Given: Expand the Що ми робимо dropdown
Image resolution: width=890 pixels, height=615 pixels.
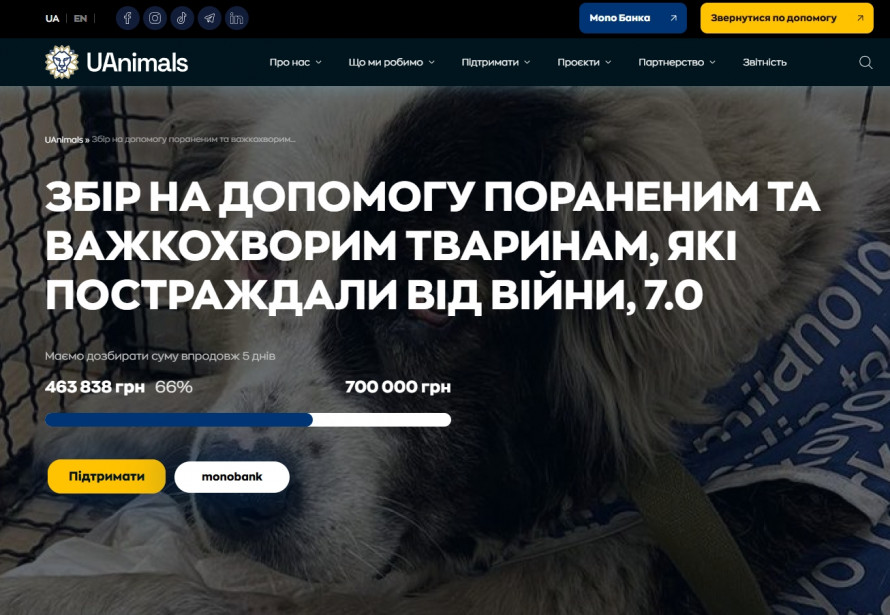Looking at the screenshot, I should 391,62.
